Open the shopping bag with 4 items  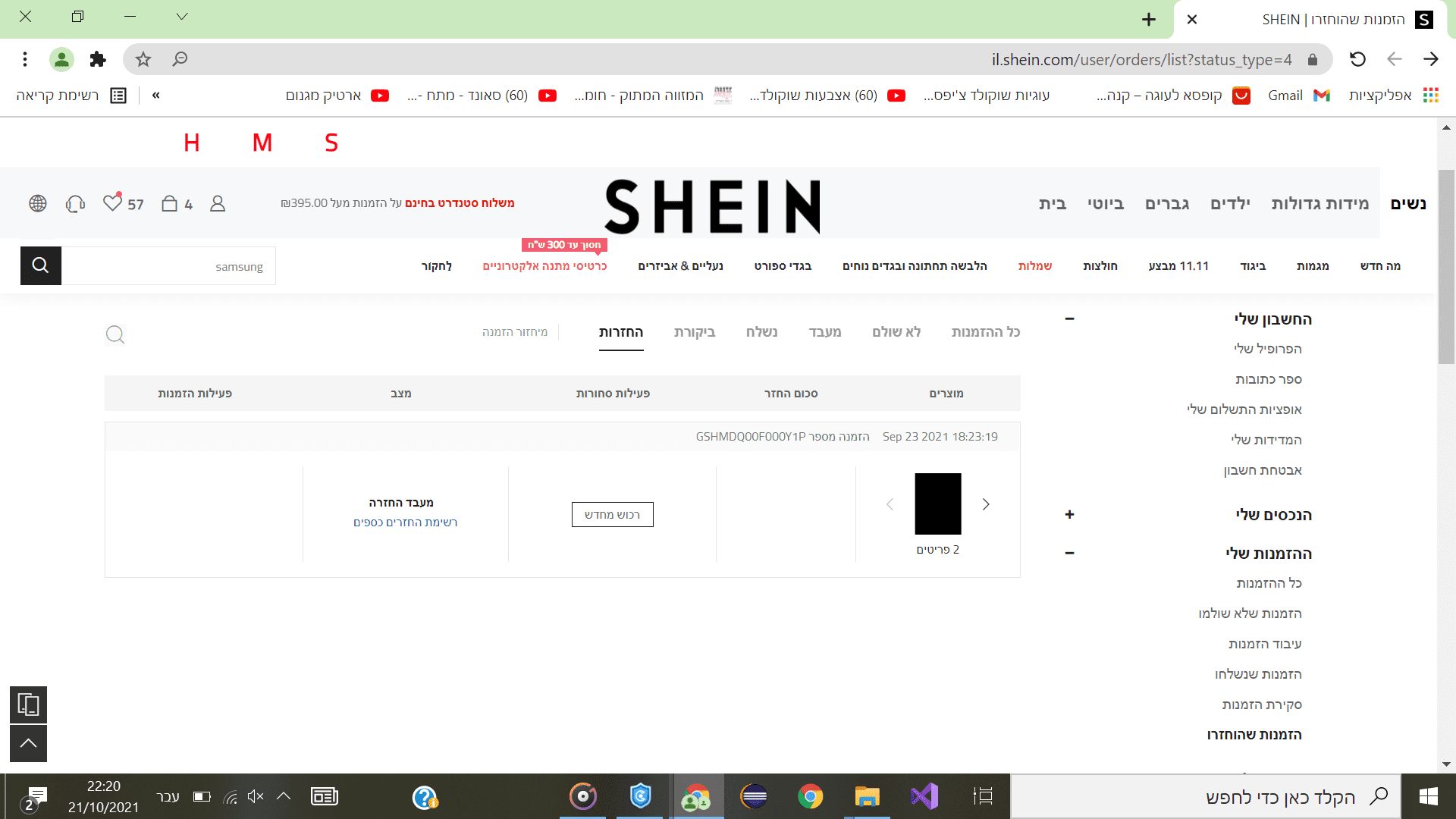coord(170,203)
